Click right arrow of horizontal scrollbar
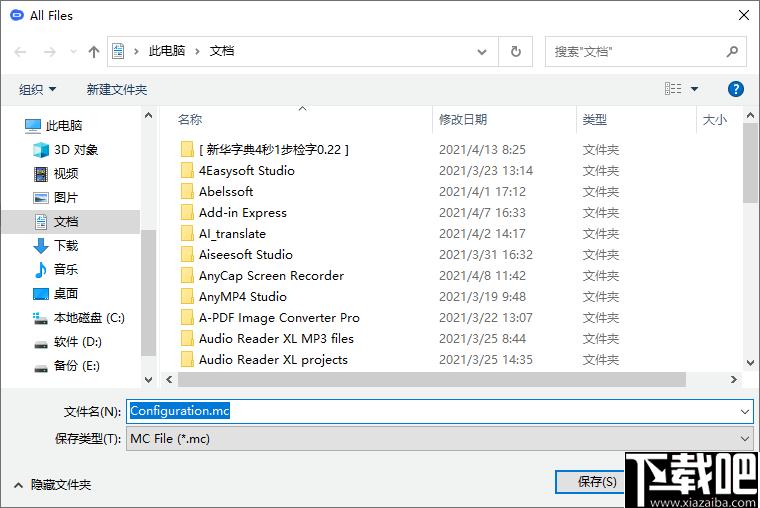This screenshot has width=760, height=508. [734, 380]
